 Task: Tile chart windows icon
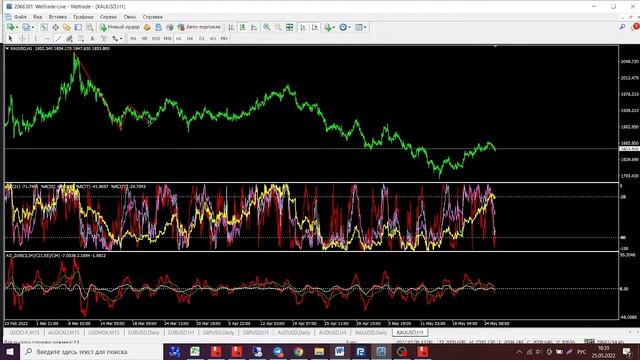pyautogui.click(x=289, y=27)
